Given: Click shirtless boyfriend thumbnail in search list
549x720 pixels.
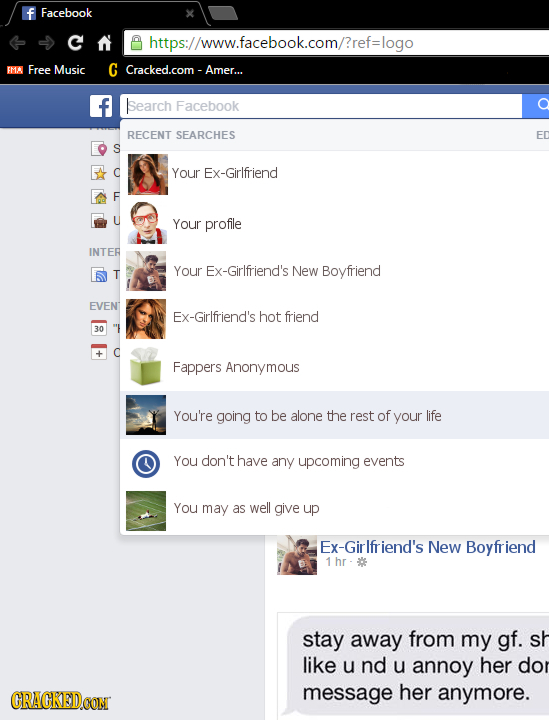Looking at the screenshot, I should 146,271.
